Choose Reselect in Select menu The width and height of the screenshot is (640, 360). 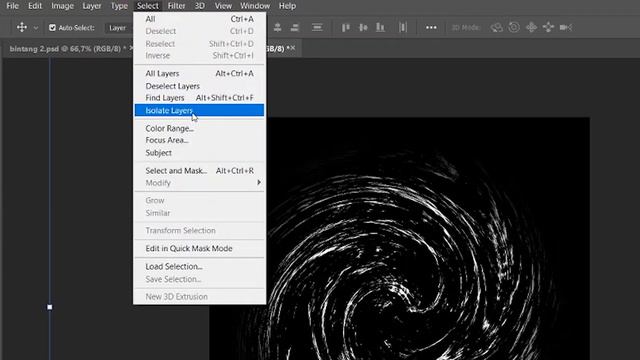pyautogui.click(x=199, y=44)
